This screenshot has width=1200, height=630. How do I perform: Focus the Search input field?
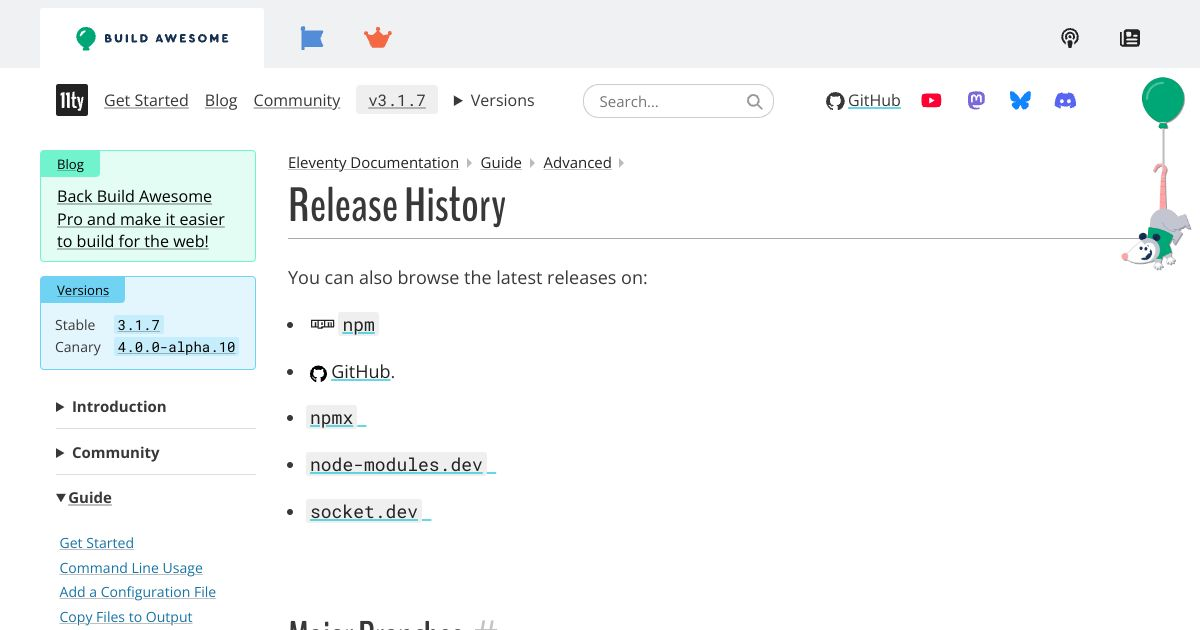[x=678, y=101]
